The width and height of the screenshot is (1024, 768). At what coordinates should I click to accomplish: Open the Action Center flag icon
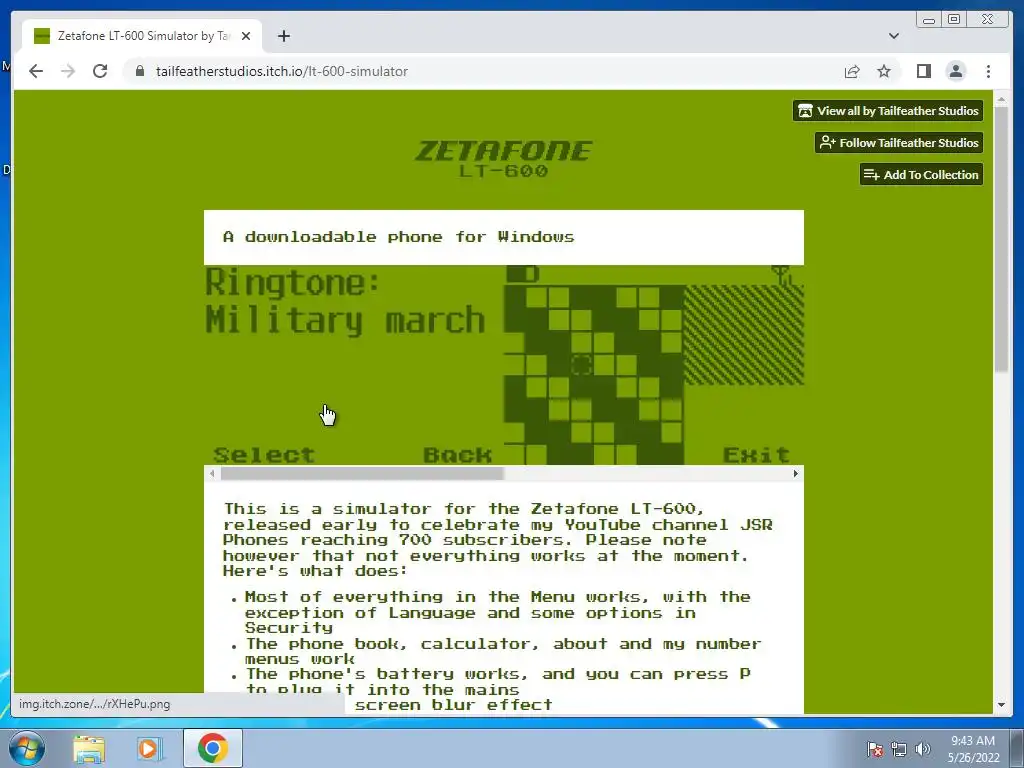pos(874,749)
